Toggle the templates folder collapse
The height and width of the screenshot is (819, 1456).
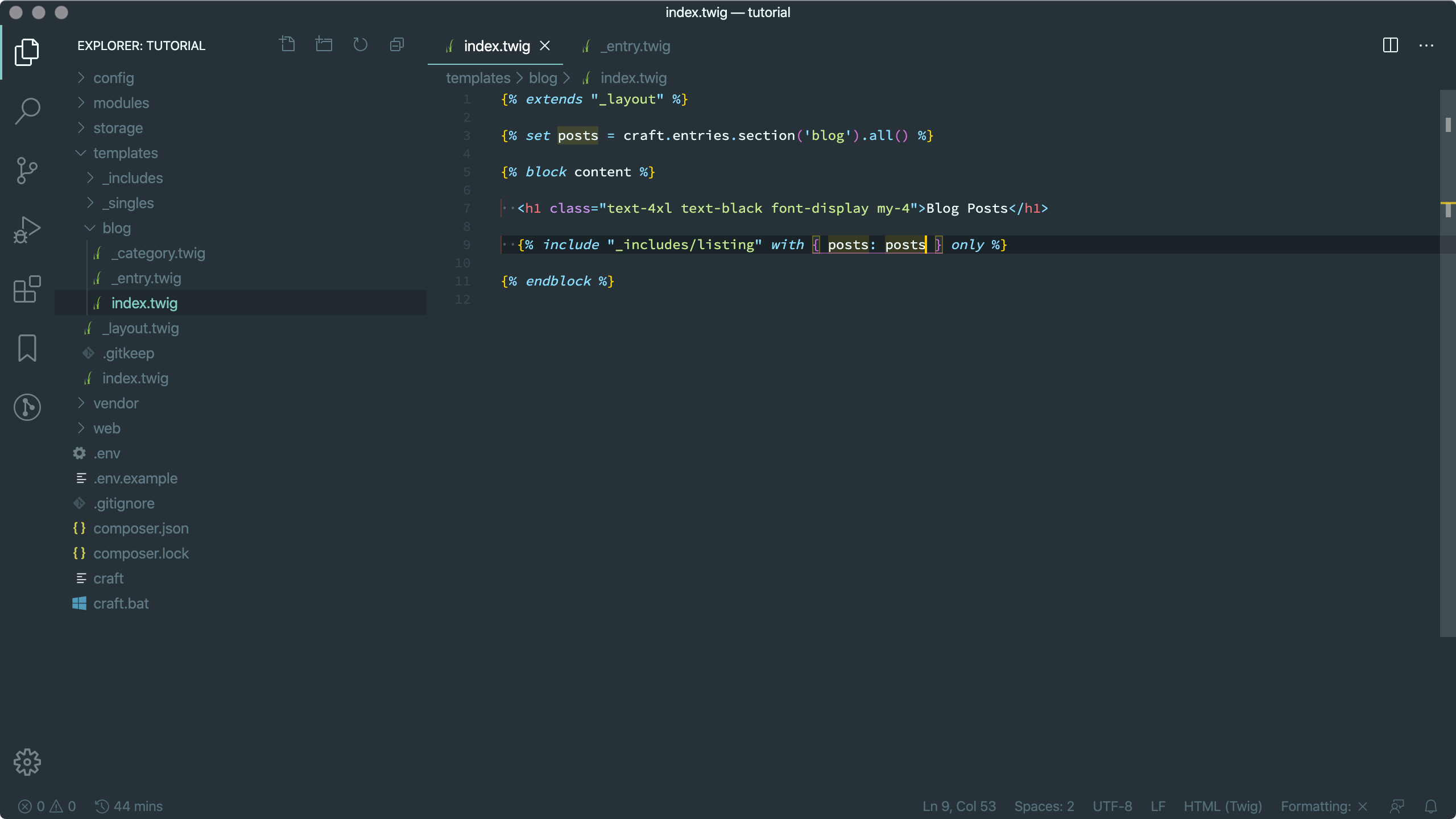[x=81, y=152]
